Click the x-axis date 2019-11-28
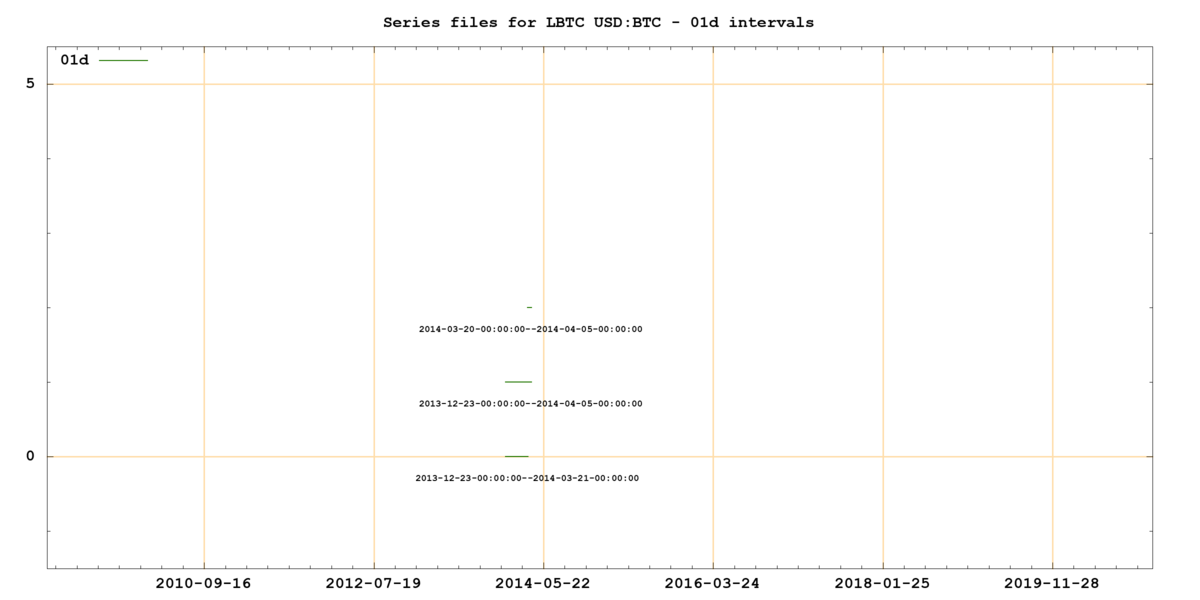This screenshot has height=600, width=1200. tap(1052, 583)
